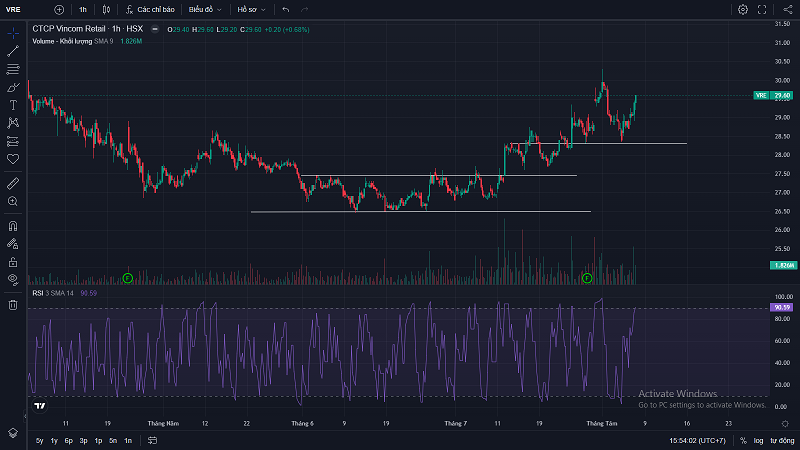Select the 5y date range
The image size is (800, 450).
point(39,440)
